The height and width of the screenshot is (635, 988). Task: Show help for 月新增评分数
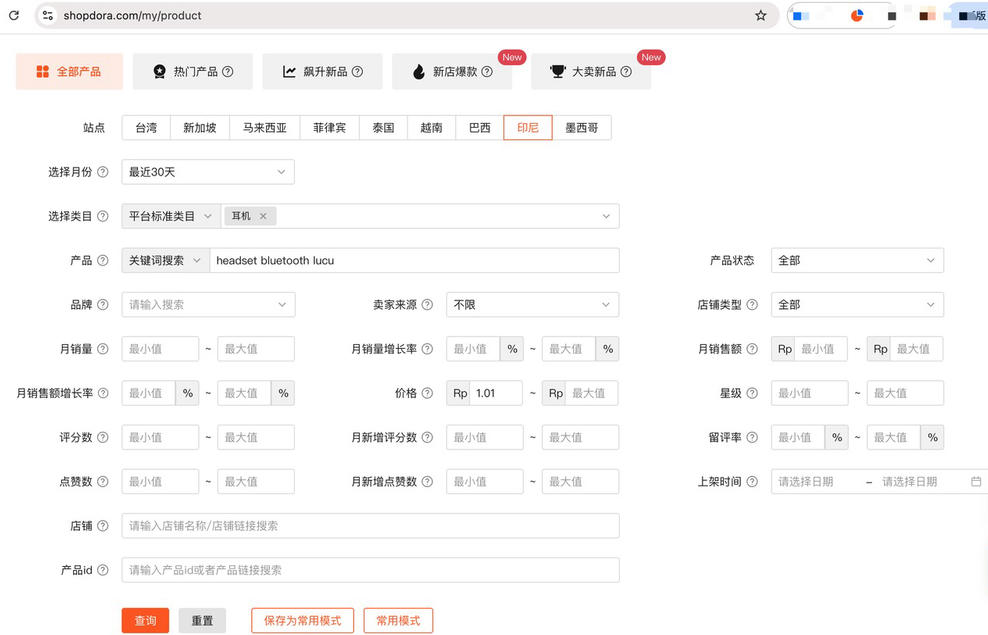click(x=427, y=437)
